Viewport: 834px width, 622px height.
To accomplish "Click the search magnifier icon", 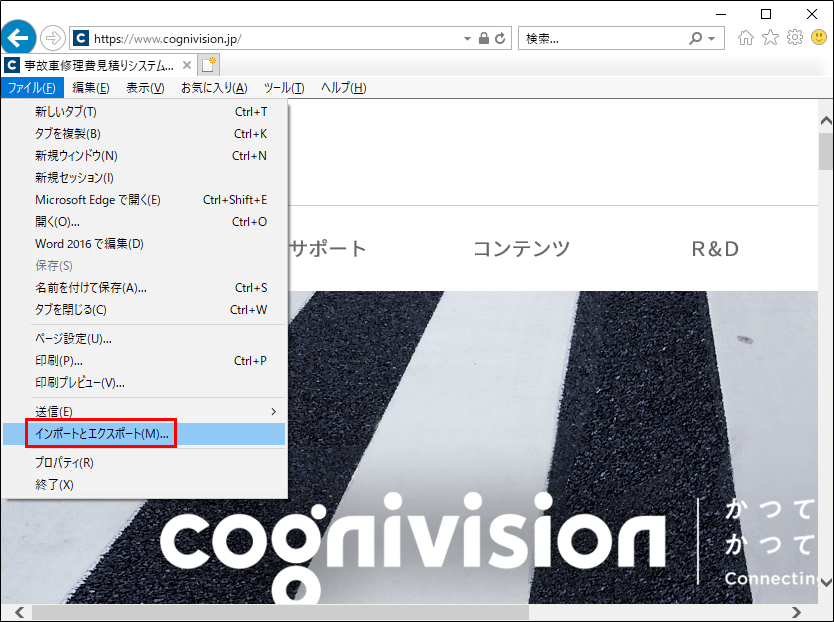I will (695, 38).
